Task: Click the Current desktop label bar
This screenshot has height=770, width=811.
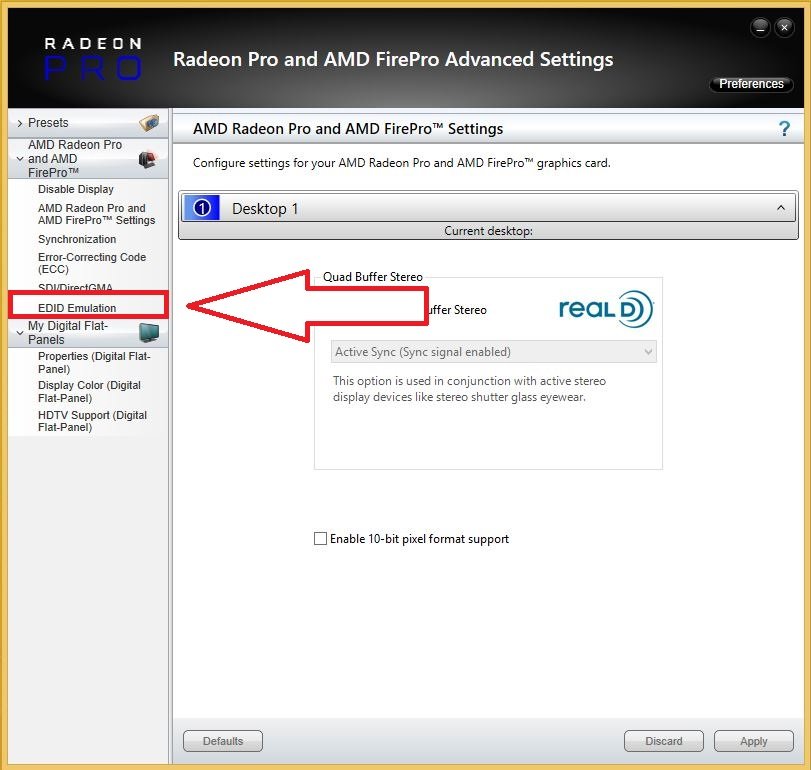Action: click(x=488, y=231)
